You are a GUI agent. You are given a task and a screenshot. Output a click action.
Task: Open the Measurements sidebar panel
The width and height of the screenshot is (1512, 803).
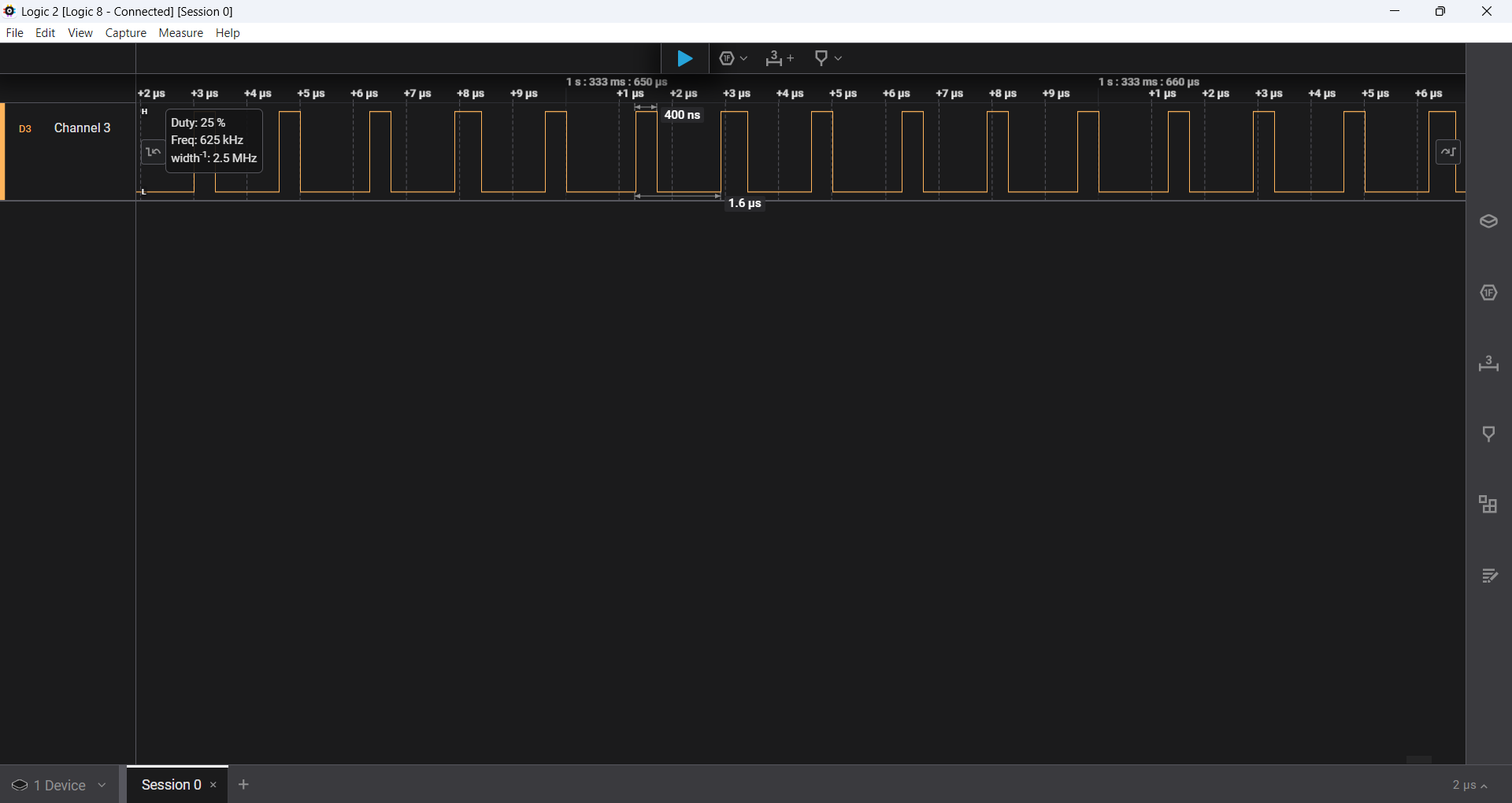1488,364
